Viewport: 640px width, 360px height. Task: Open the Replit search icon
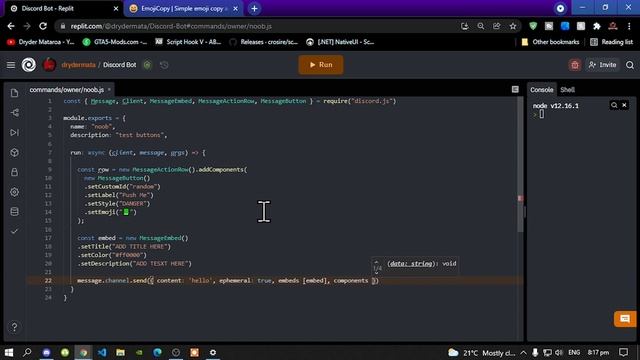(x=630, y=65)
